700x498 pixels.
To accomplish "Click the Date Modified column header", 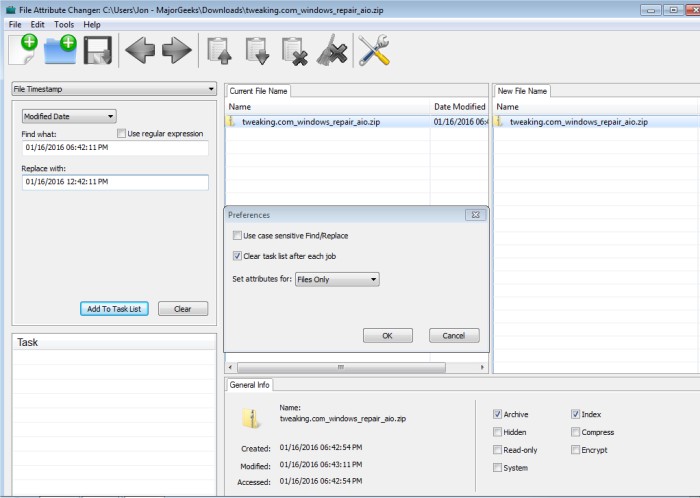I will tap(459, 107).
